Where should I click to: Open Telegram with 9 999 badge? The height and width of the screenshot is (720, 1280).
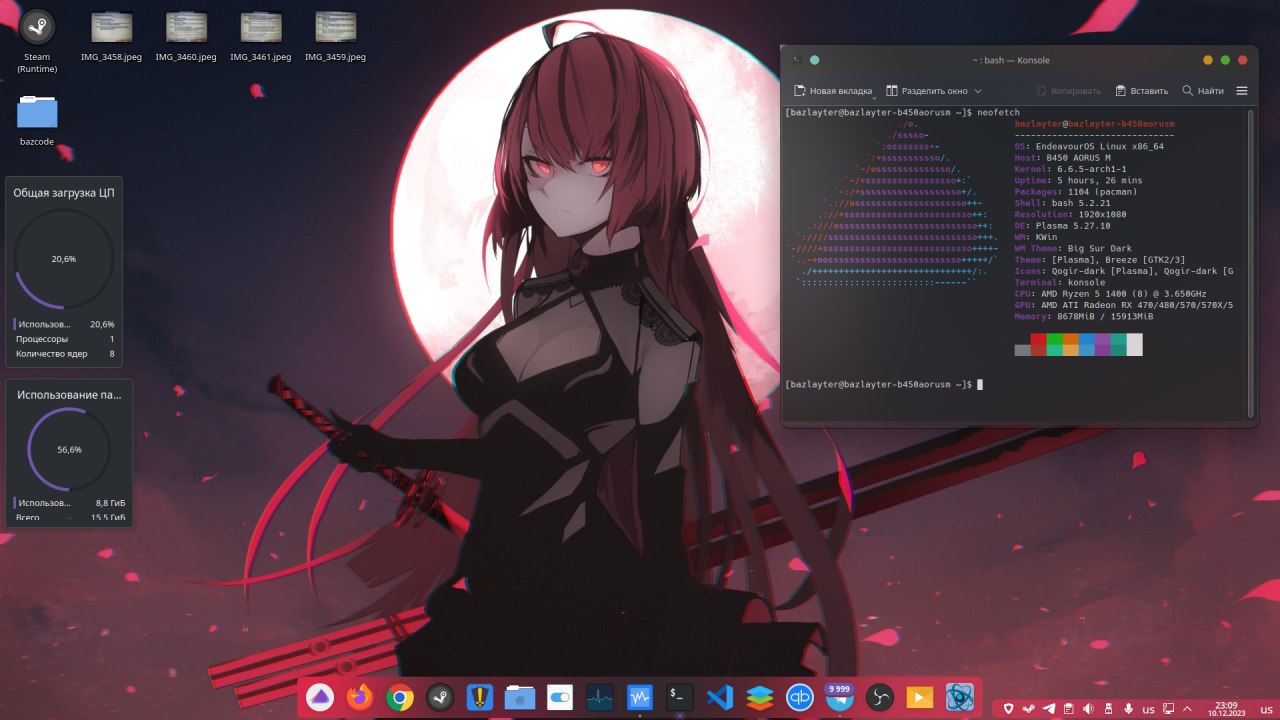pos(840,697)
